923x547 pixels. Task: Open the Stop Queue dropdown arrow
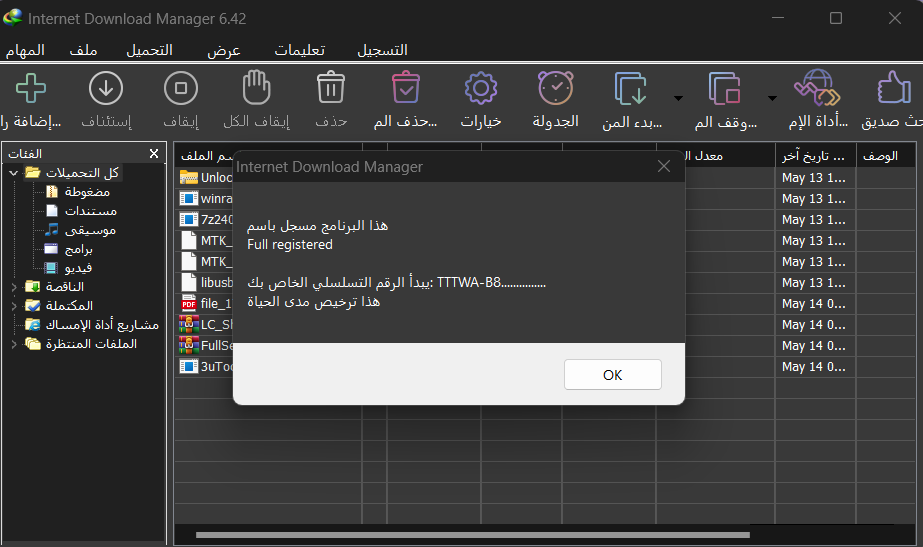pos(772,98)
